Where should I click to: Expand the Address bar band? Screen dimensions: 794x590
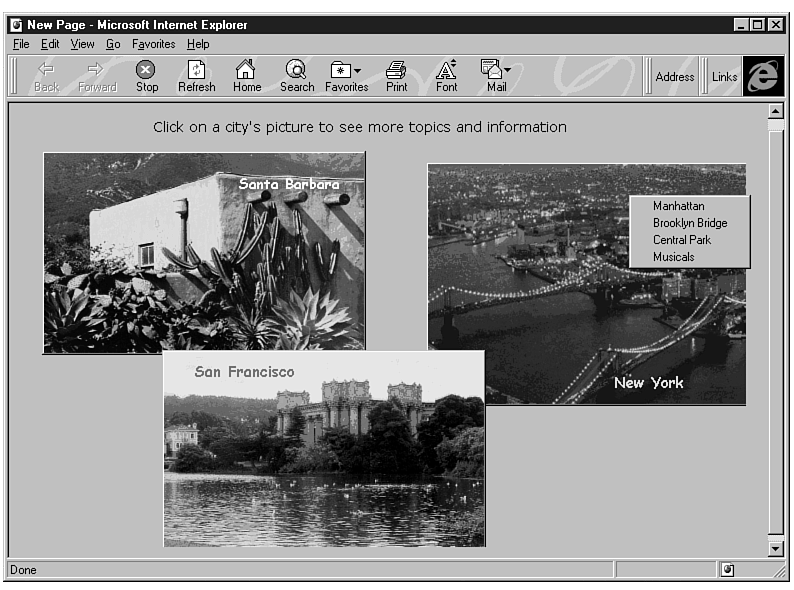[x=674, y=77]
